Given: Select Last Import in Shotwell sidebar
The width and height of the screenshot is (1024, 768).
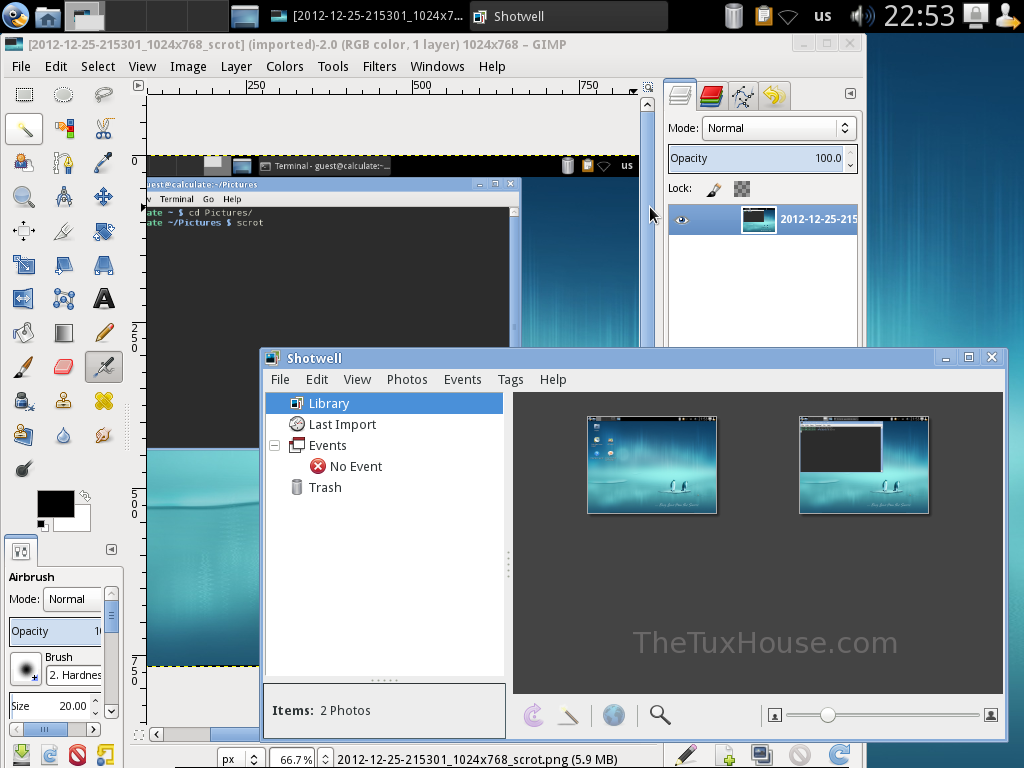Looking at the screenshot, I should [342, 425].
